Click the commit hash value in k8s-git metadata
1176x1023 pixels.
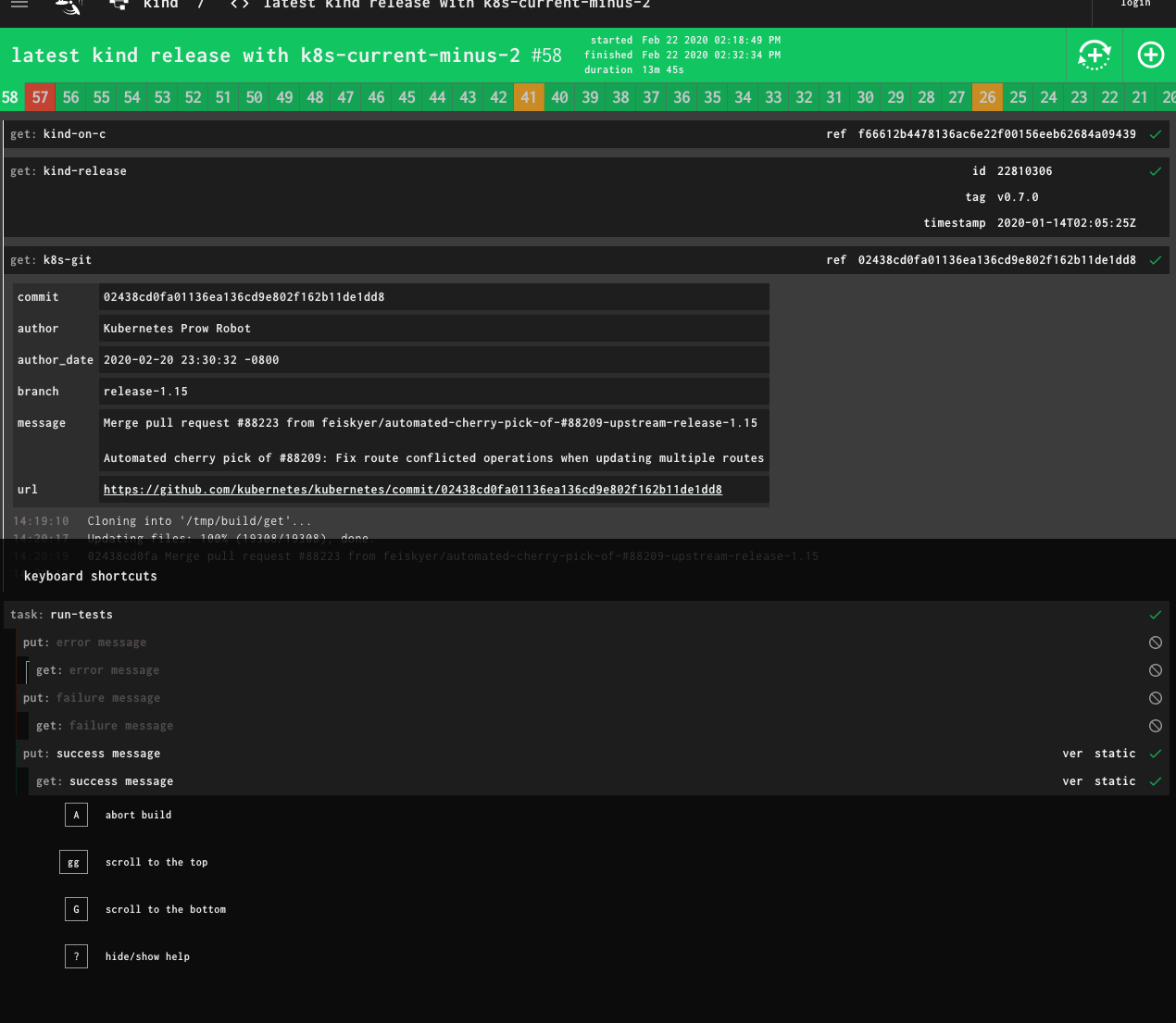(244, 297)
